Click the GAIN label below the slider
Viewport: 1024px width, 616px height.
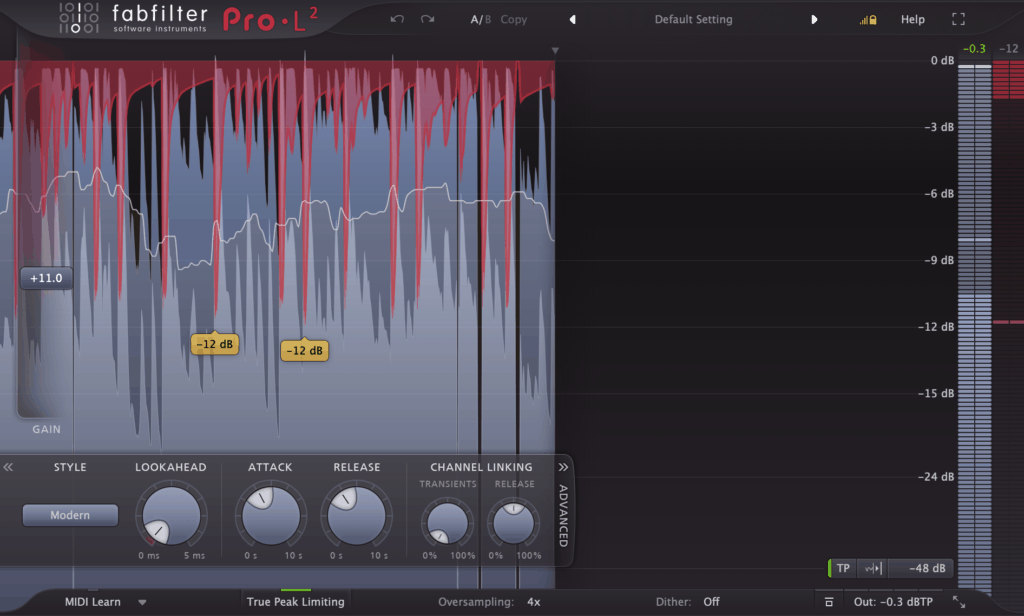pos(46,429)
